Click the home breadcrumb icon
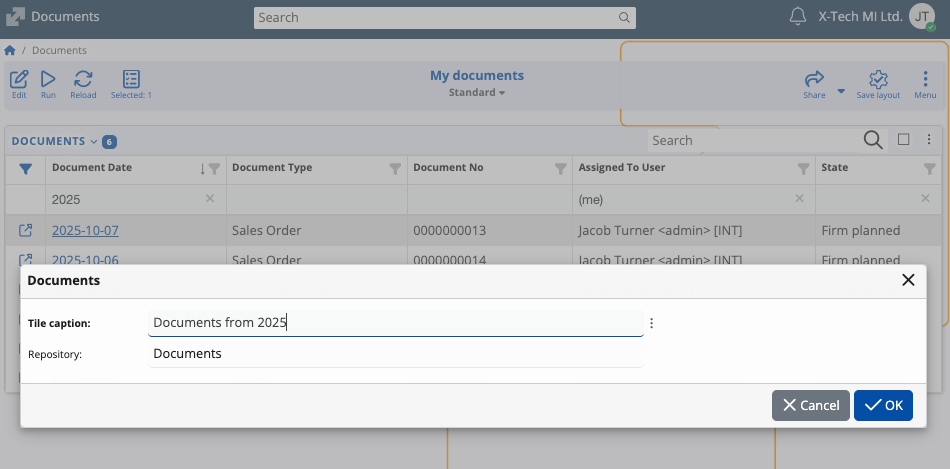This screenshot has height=469, width=950. (x=10, y=50)
